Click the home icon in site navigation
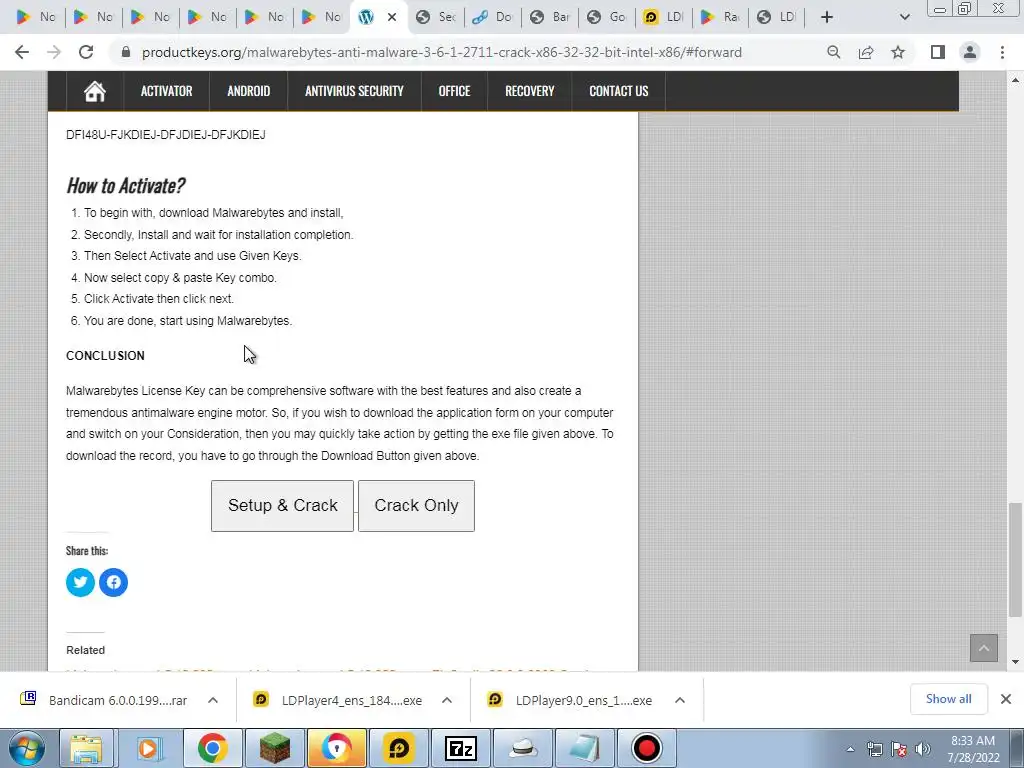Image resolution: width=1024 pixels, height=768 pixels. click(95, 91)
